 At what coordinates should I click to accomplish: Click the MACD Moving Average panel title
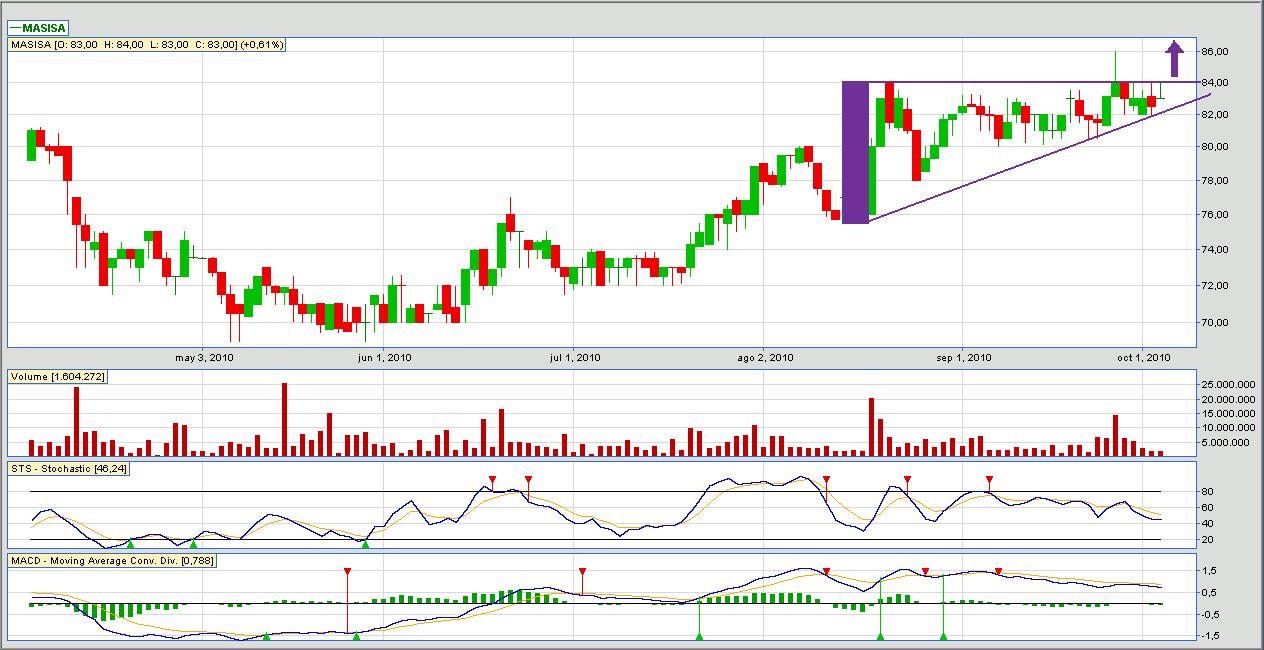[111, 561]
